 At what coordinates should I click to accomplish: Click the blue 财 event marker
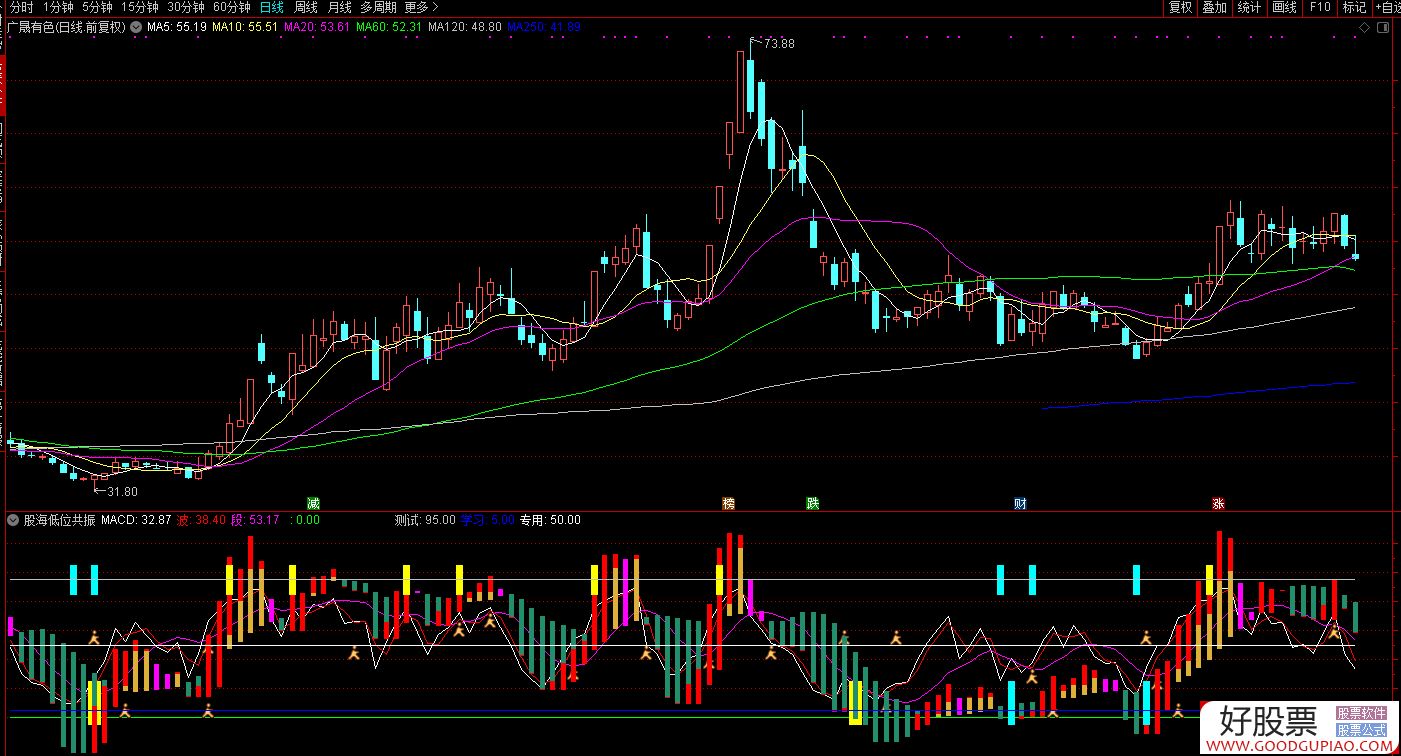1020,503
